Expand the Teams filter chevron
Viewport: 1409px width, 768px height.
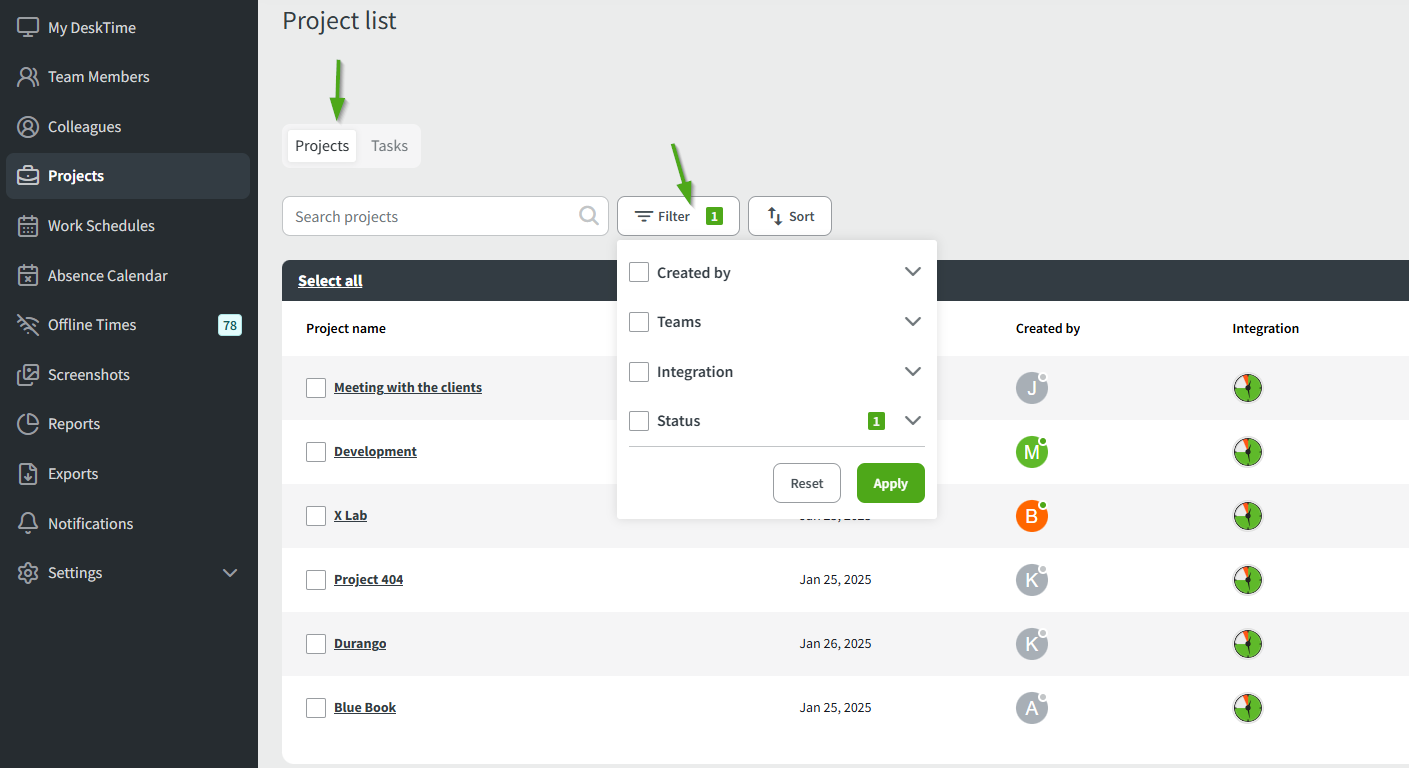point(912,322)
